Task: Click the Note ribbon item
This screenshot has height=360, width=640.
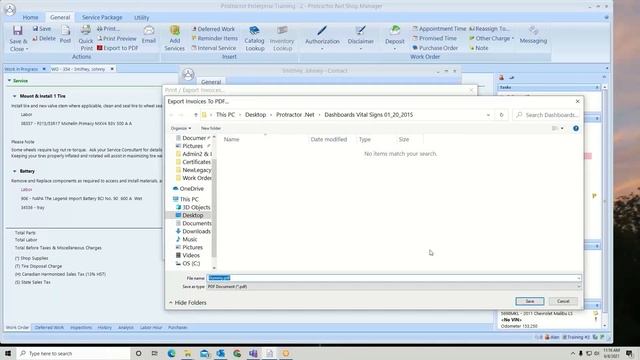Action: [x=478, y=48]
